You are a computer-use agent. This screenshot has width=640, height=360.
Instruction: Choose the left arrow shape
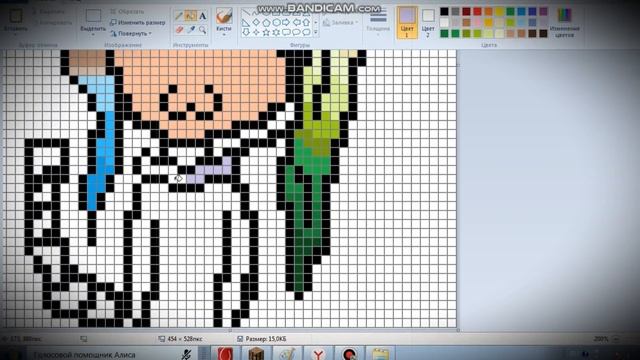coord(296,23)
